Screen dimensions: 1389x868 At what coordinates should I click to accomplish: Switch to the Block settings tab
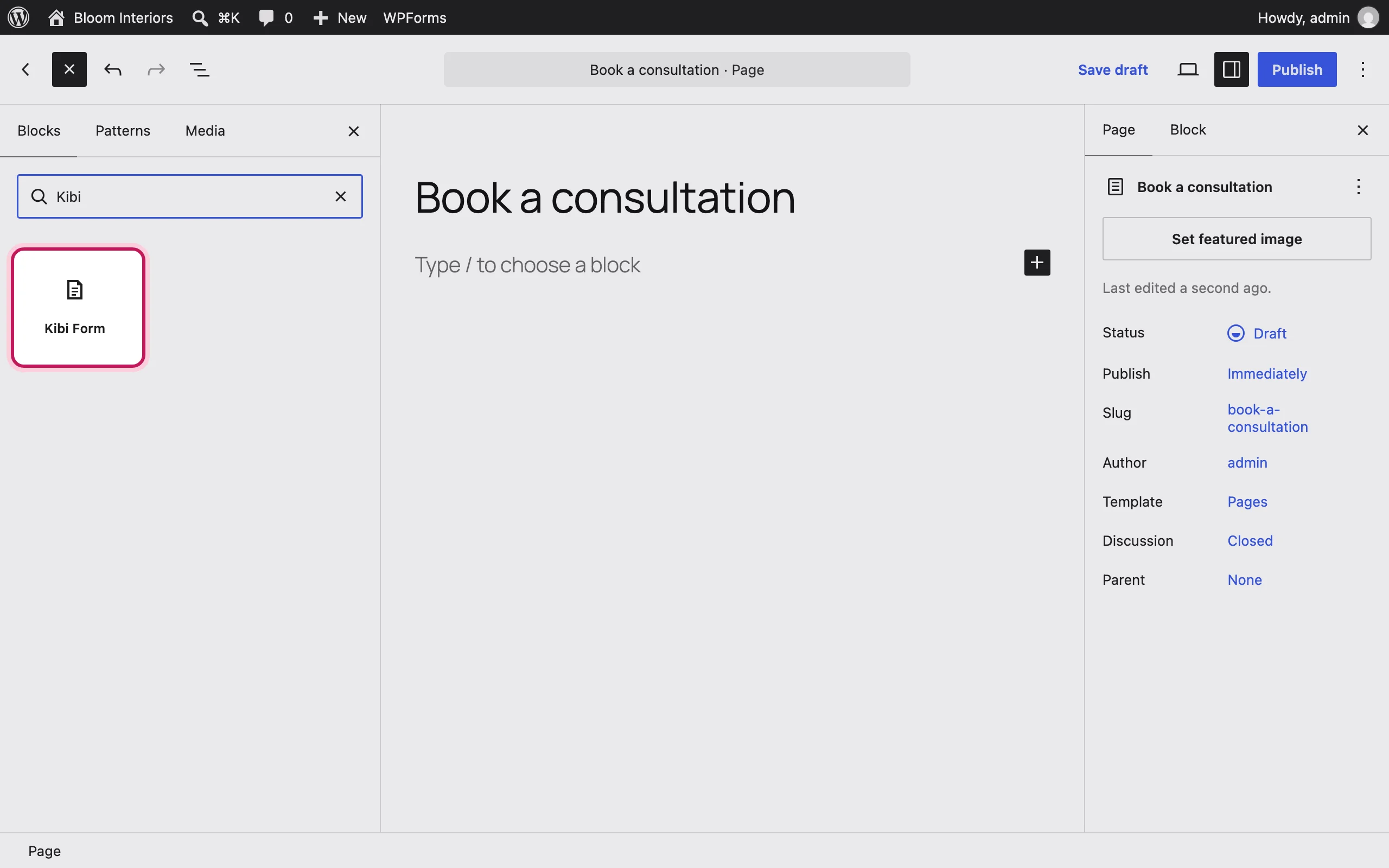tap(1188, 130)
